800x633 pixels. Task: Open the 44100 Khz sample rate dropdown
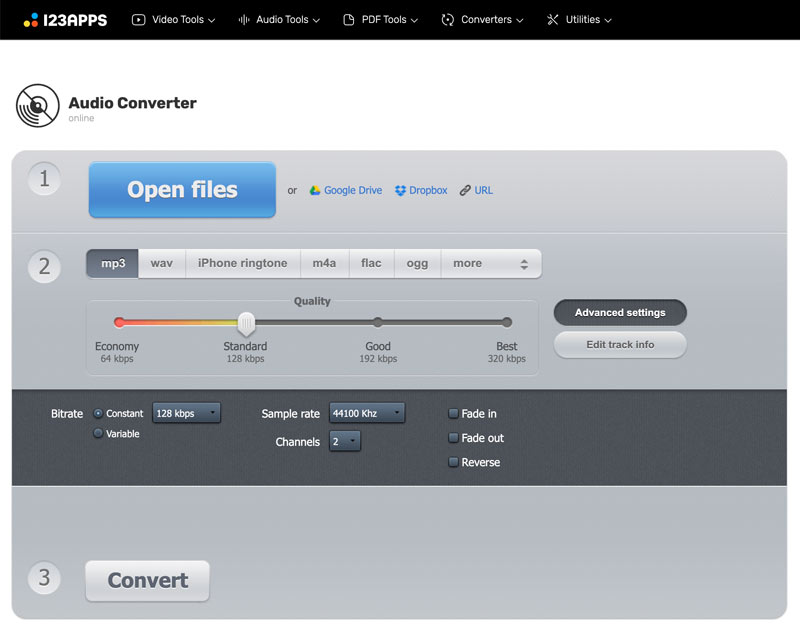(367, 413)
